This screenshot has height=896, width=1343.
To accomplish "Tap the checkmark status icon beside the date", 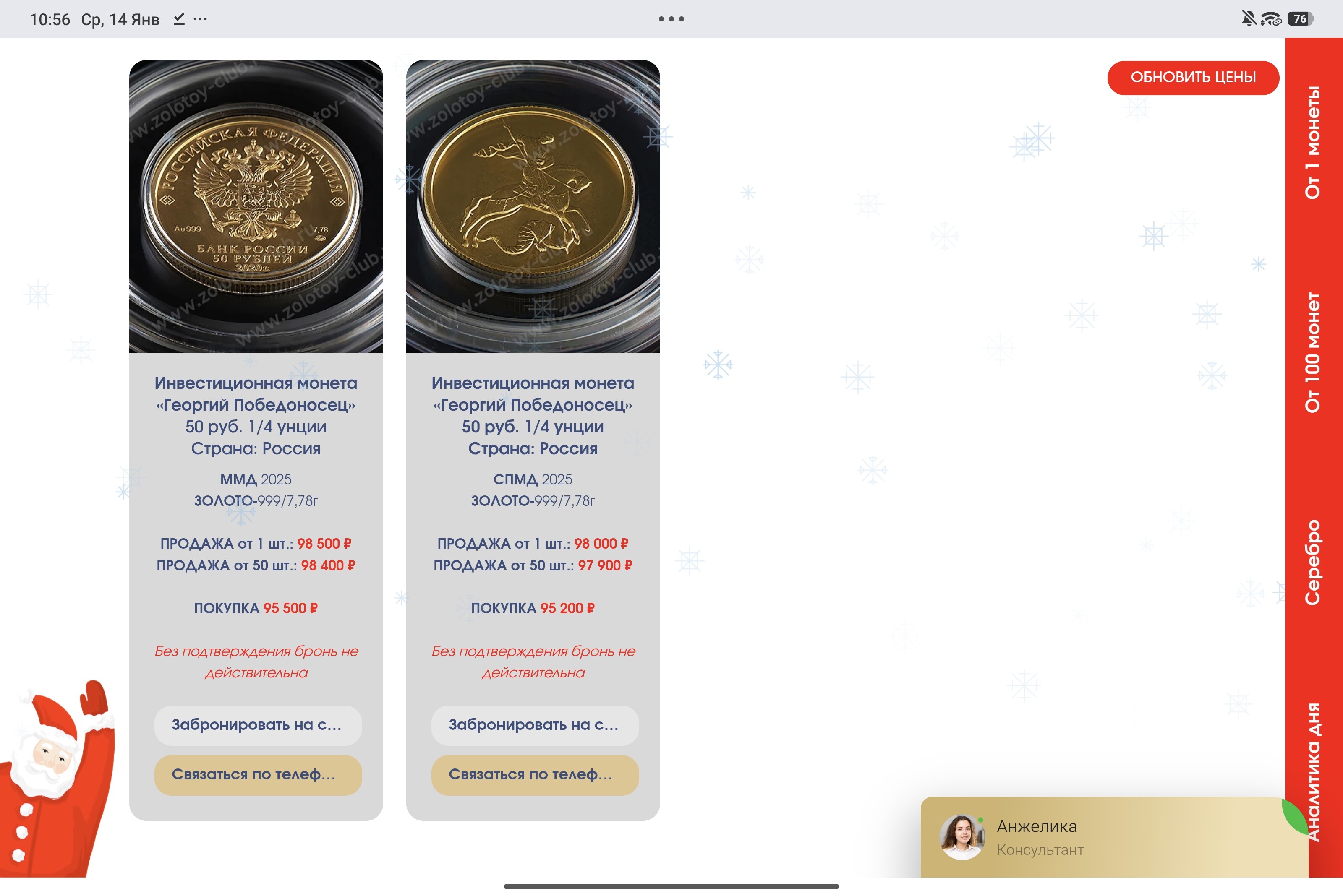I will click(179, 19).
